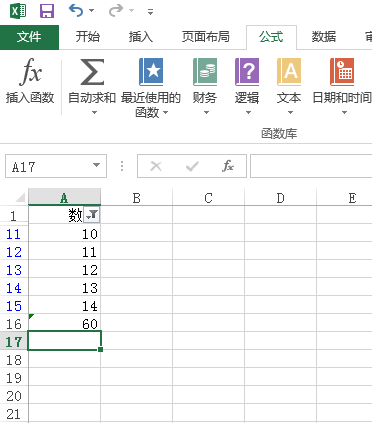The image size is (372, 423).
Task: Click the fill handle of cell A17
Action: 100,349
